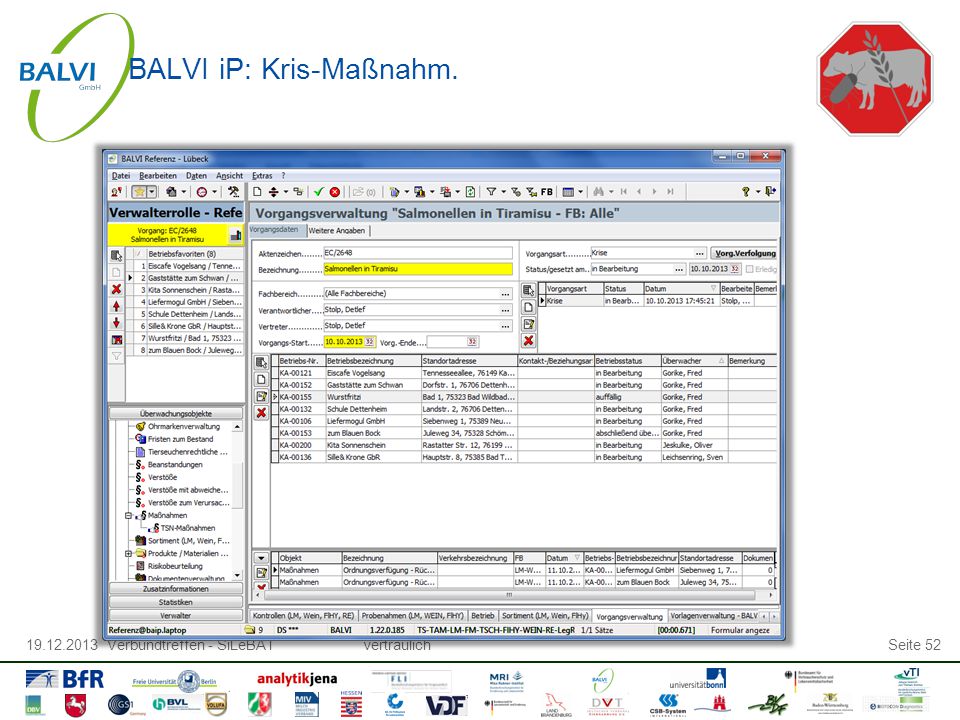Open the Bearbeiten menu
This screenshot has height=720, width=960.
coord(158,176)
